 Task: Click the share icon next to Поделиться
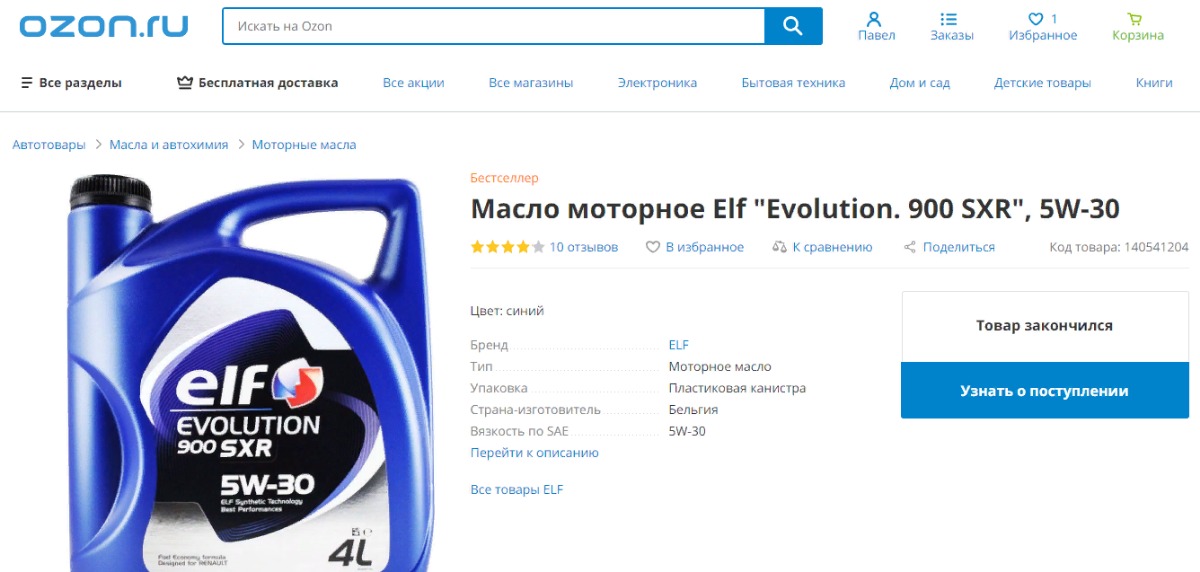click(910, 247)
